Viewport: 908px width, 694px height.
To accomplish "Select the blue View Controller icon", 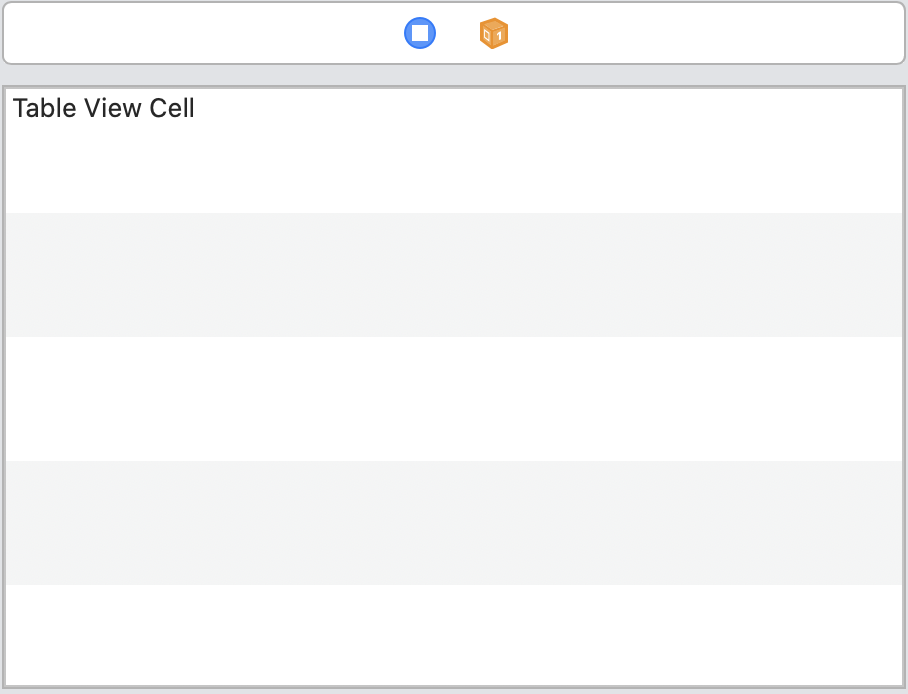I will click(x=420, y=32).
